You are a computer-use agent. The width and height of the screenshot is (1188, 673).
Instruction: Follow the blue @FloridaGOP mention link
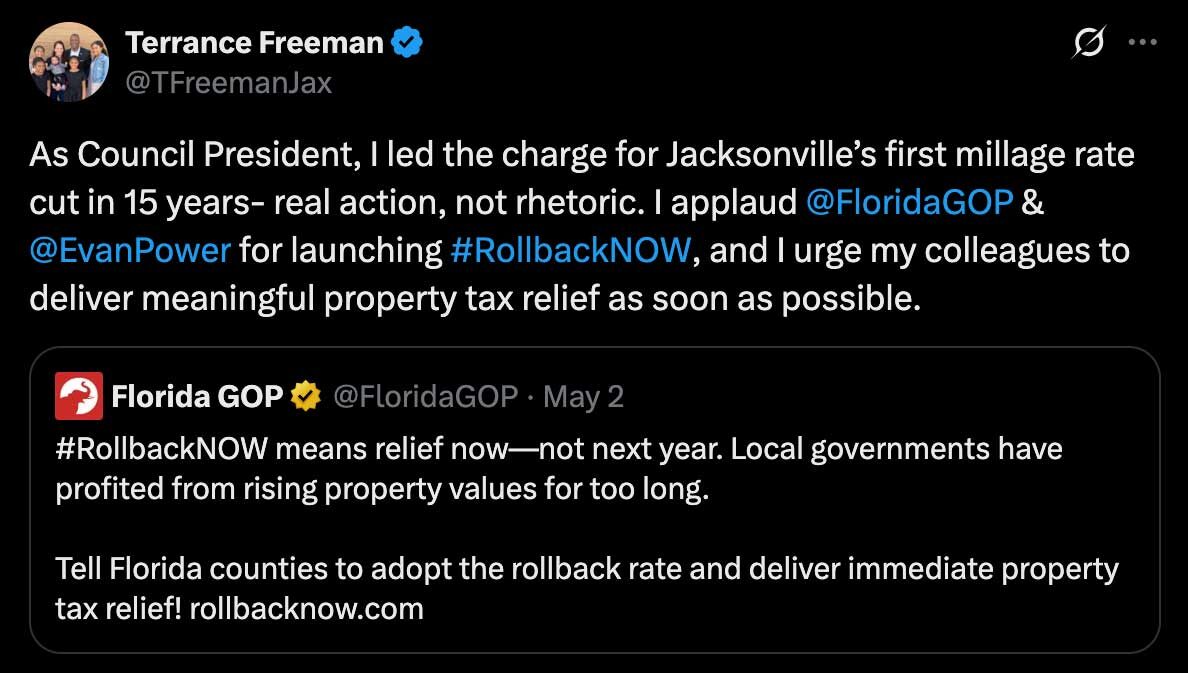(x=910, y=201)
